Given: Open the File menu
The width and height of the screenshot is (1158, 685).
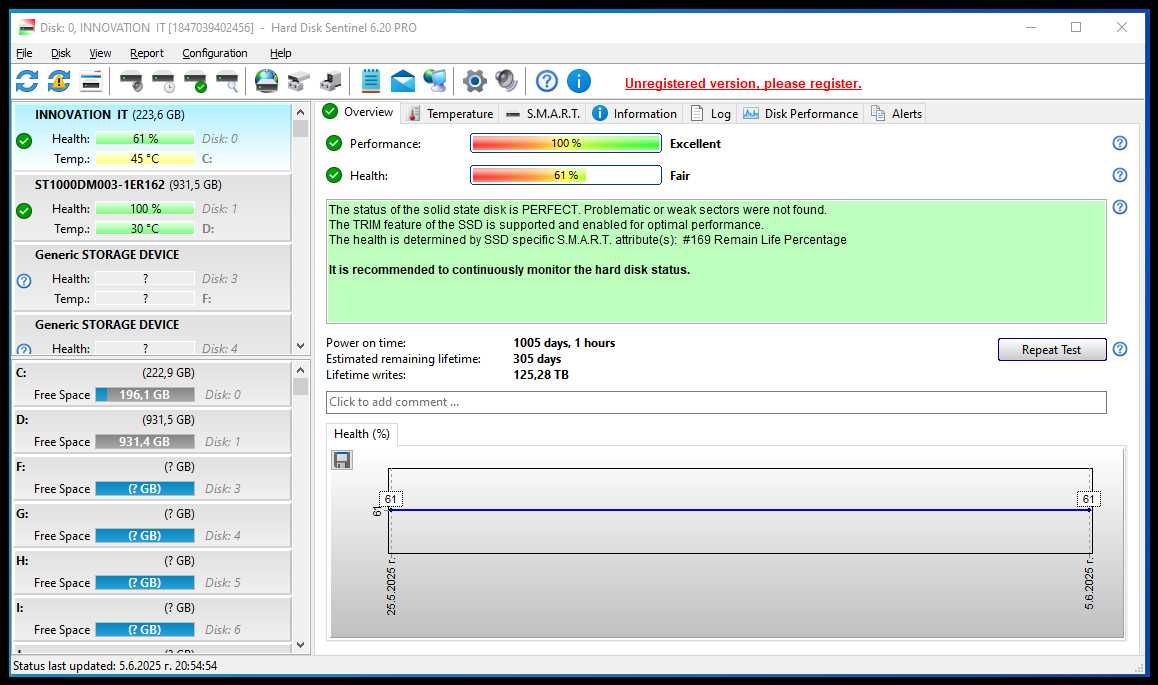Looking at the screenshot, I should 24,53.
